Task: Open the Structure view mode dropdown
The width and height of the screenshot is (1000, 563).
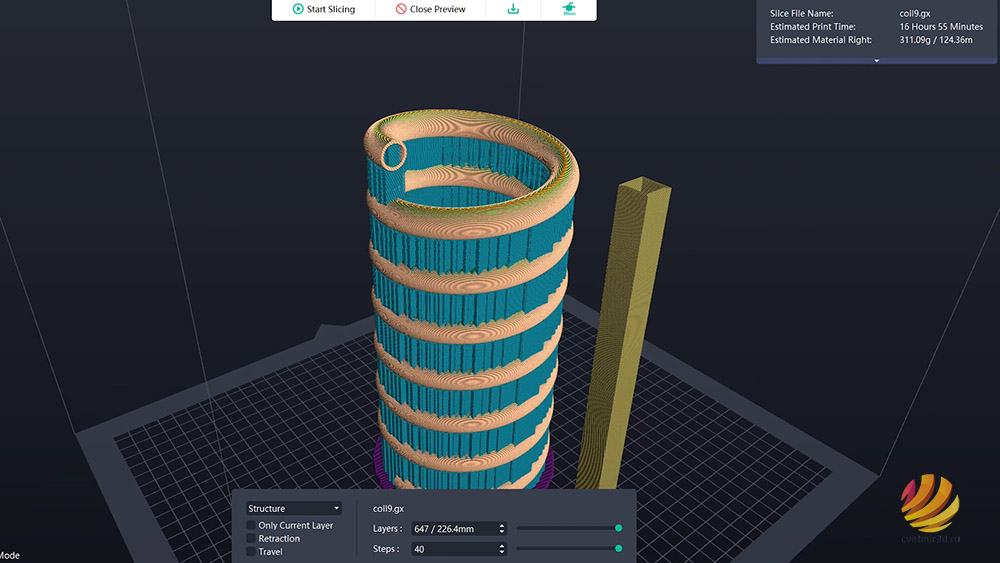Action: 293,508
